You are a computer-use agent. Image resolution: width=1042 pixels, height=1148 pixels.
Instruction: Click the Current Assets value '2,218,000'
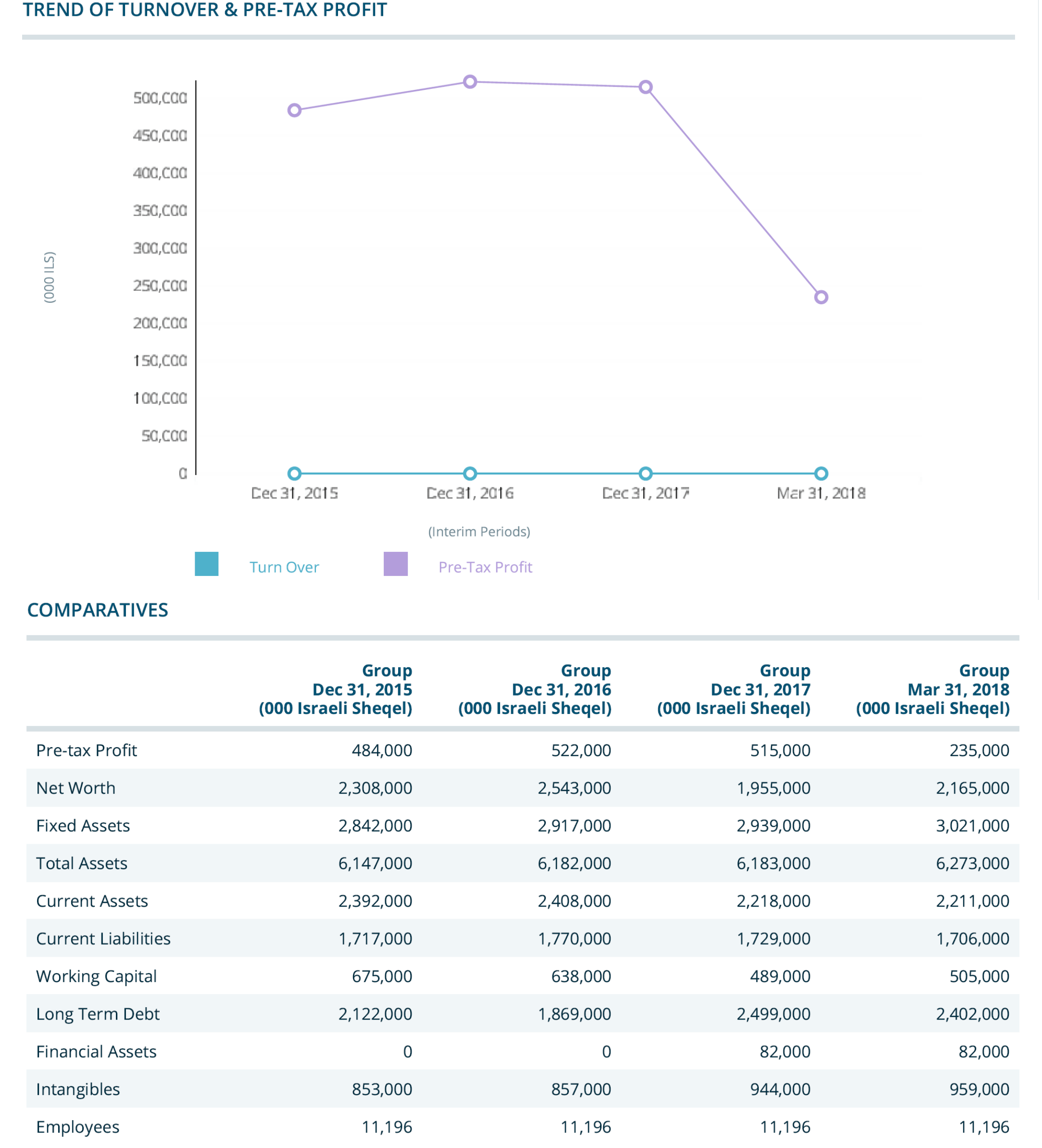pos(774,901)
